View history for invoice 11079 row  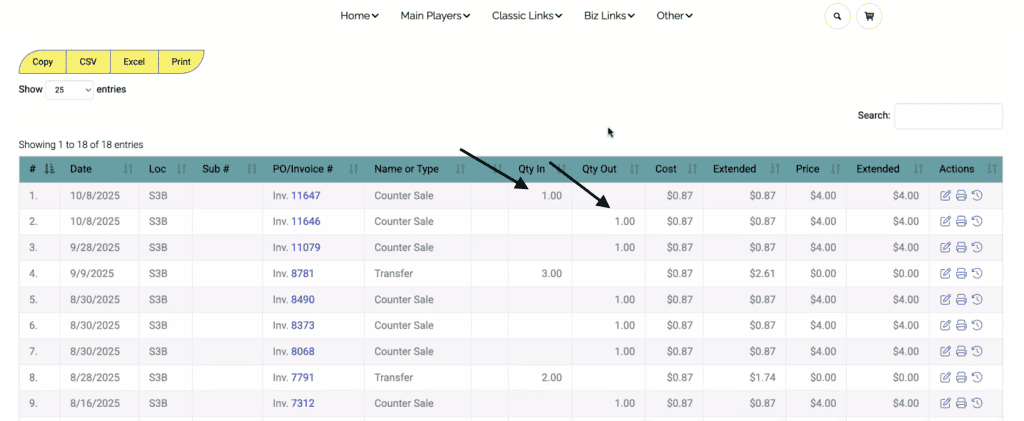click(x=976, y=248)
